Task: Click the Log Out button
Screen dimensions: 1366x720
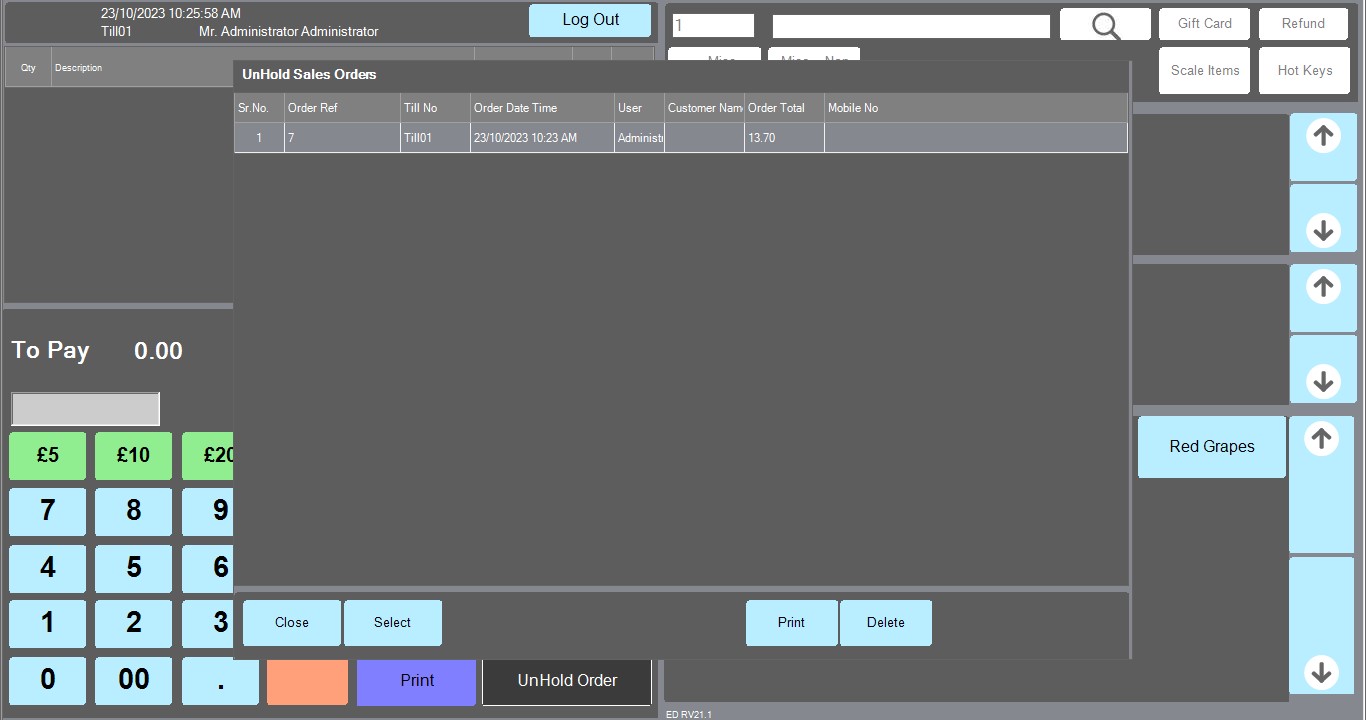Action: pos(590,20)
